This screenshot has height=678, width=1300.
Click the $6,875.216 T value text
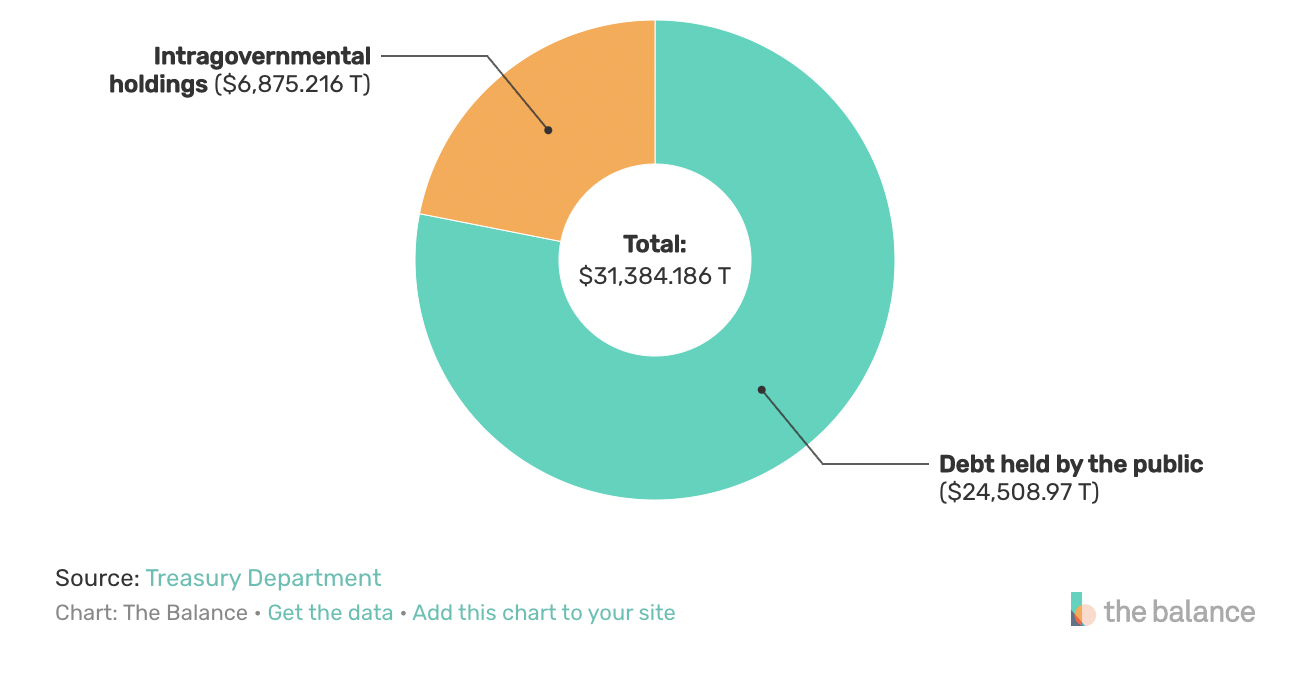pyautogui.click(x=292, y=85)
